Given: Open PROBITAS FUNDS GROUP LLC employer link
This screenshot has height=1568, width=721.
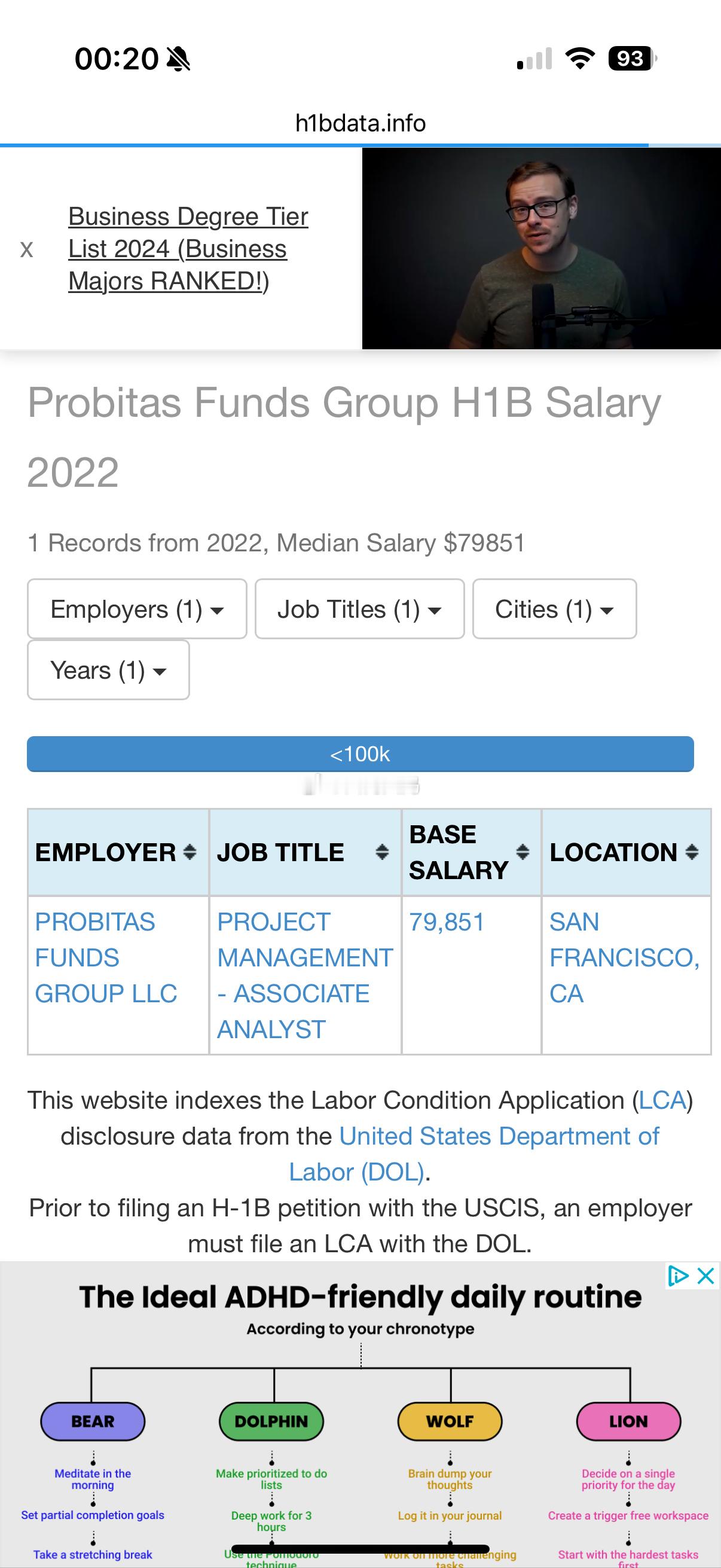Looking at the screenshot, I should click(106, 957).
